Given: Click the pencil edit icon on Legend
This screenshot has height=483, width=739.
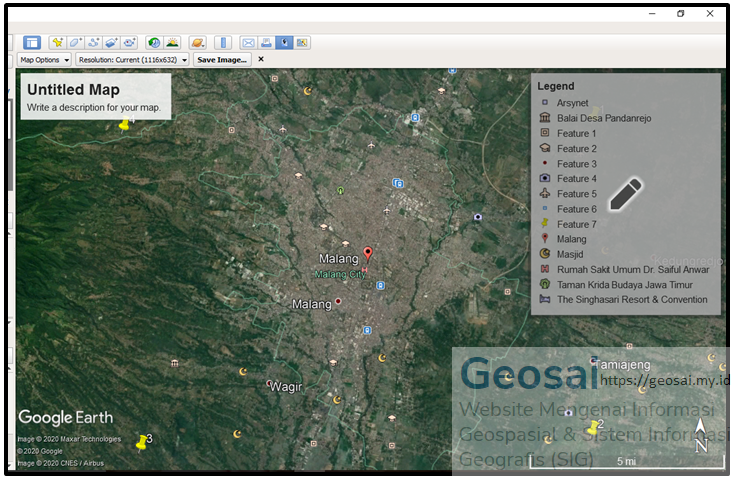Looking at the screenshot, I should click(x=625, y=194).
